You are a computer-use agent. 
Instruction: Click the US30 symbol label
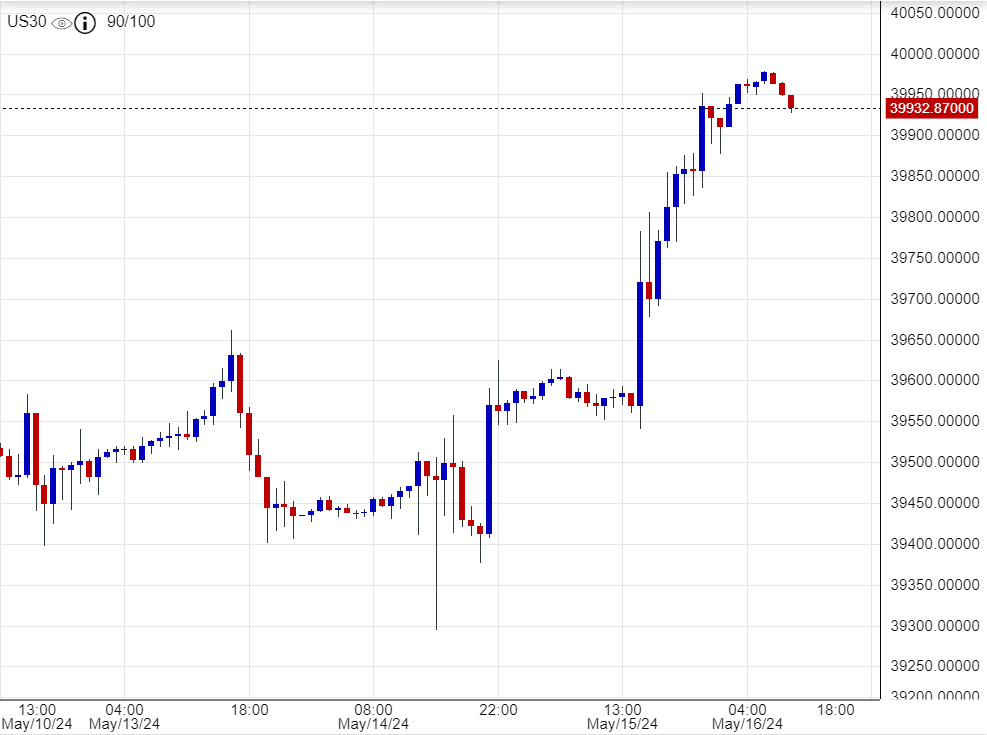(x=27, y=22)
